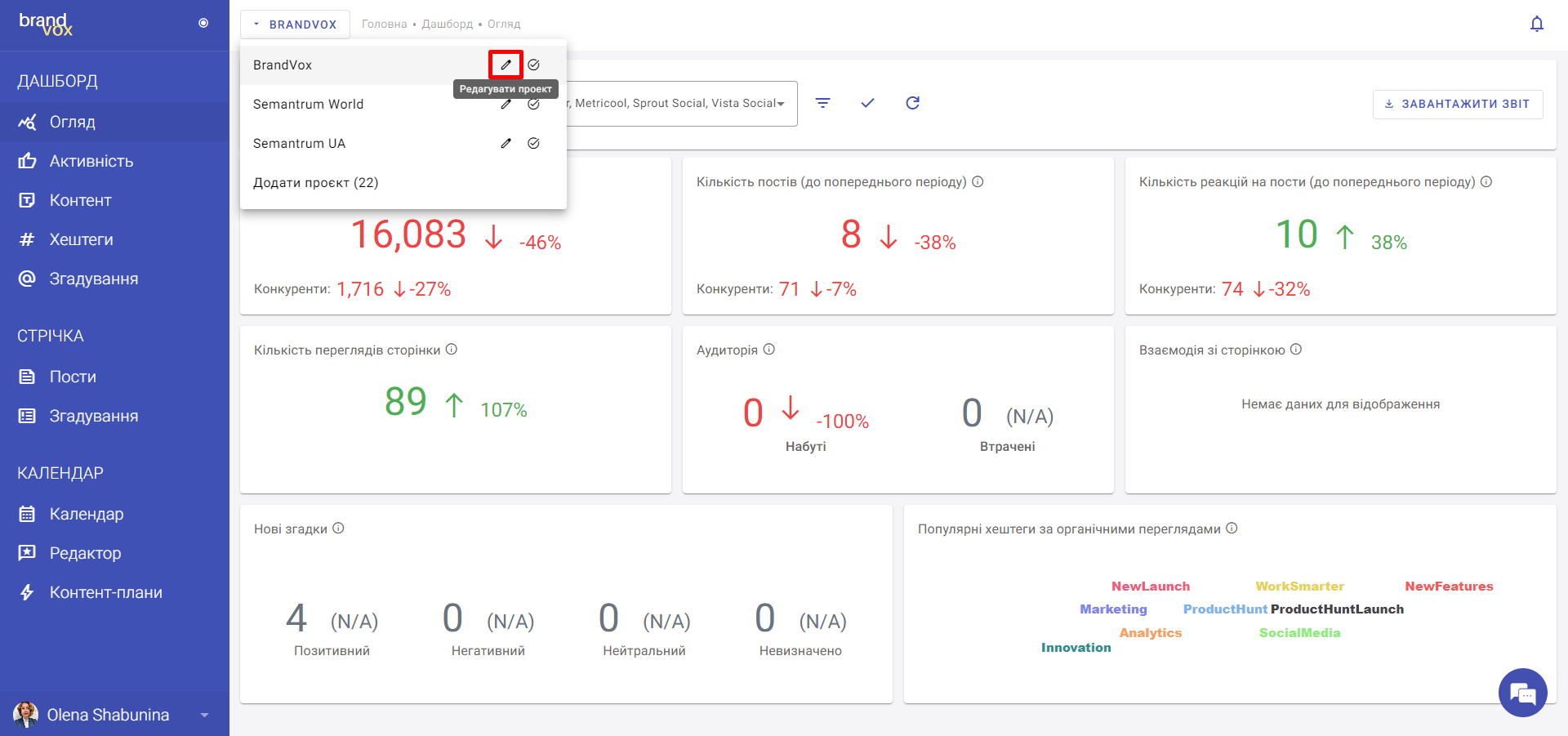This screenshot has width=1568, height=736.
Task: Edit the Semantrum UA project via pencil
Action: tap(506, 143)
